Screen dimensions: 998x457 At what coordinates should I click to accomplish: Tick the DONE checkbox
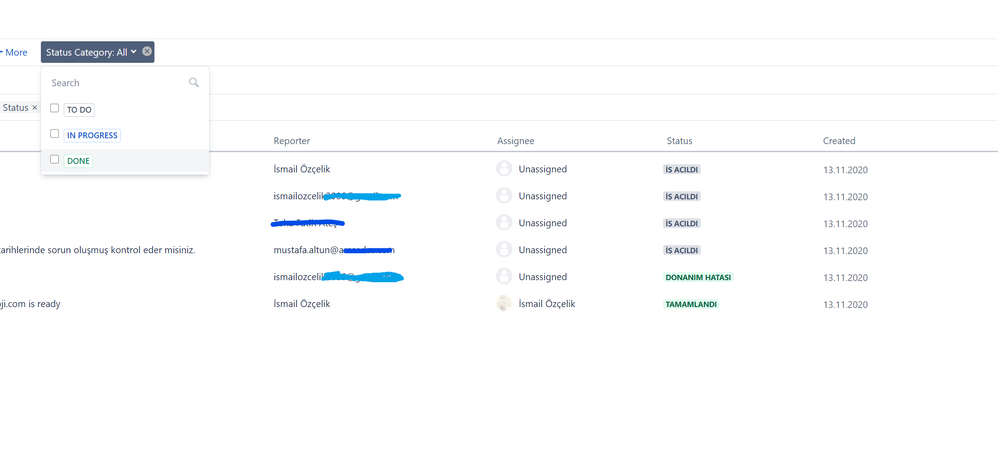(55, 159)
